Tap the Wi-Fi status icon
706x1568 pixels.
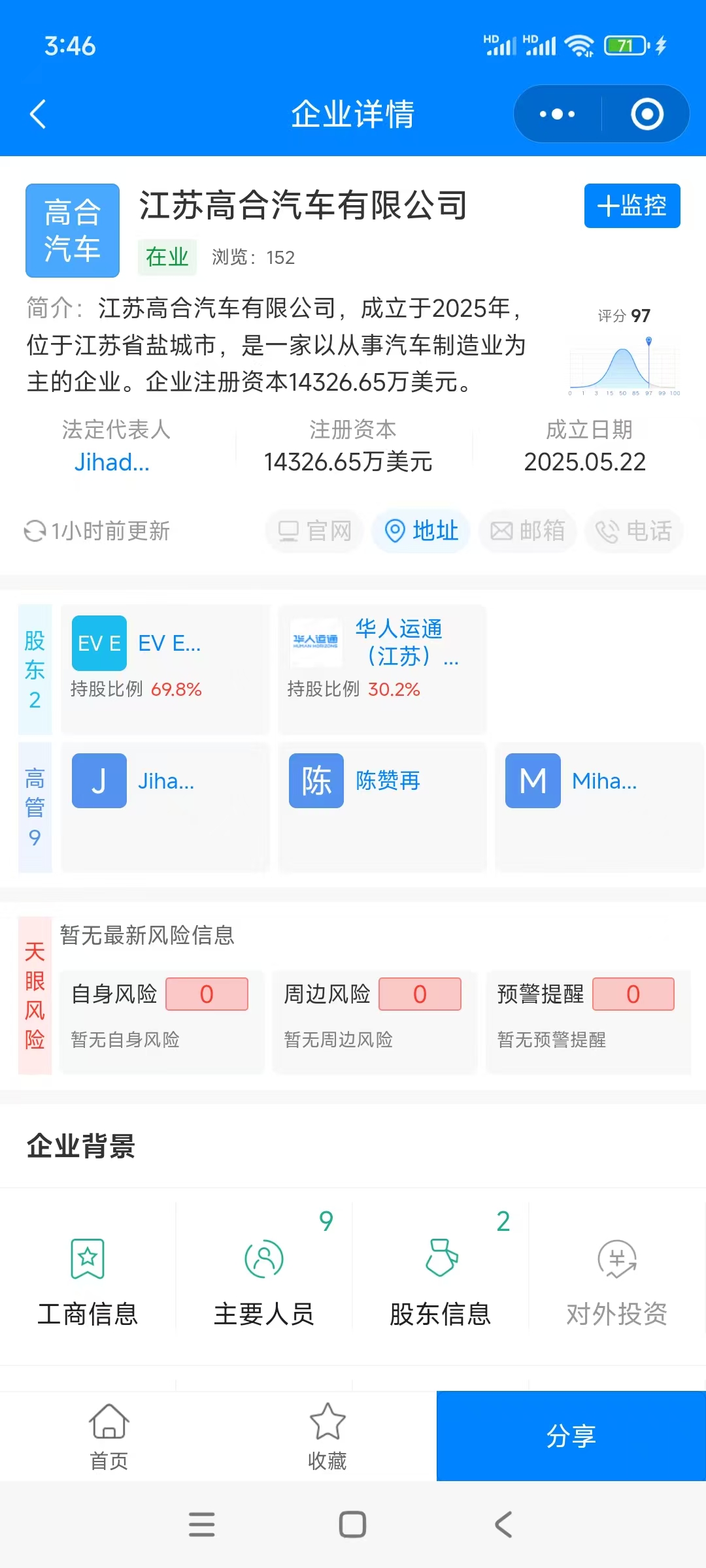pyautogui.click(x=579, y=46)
